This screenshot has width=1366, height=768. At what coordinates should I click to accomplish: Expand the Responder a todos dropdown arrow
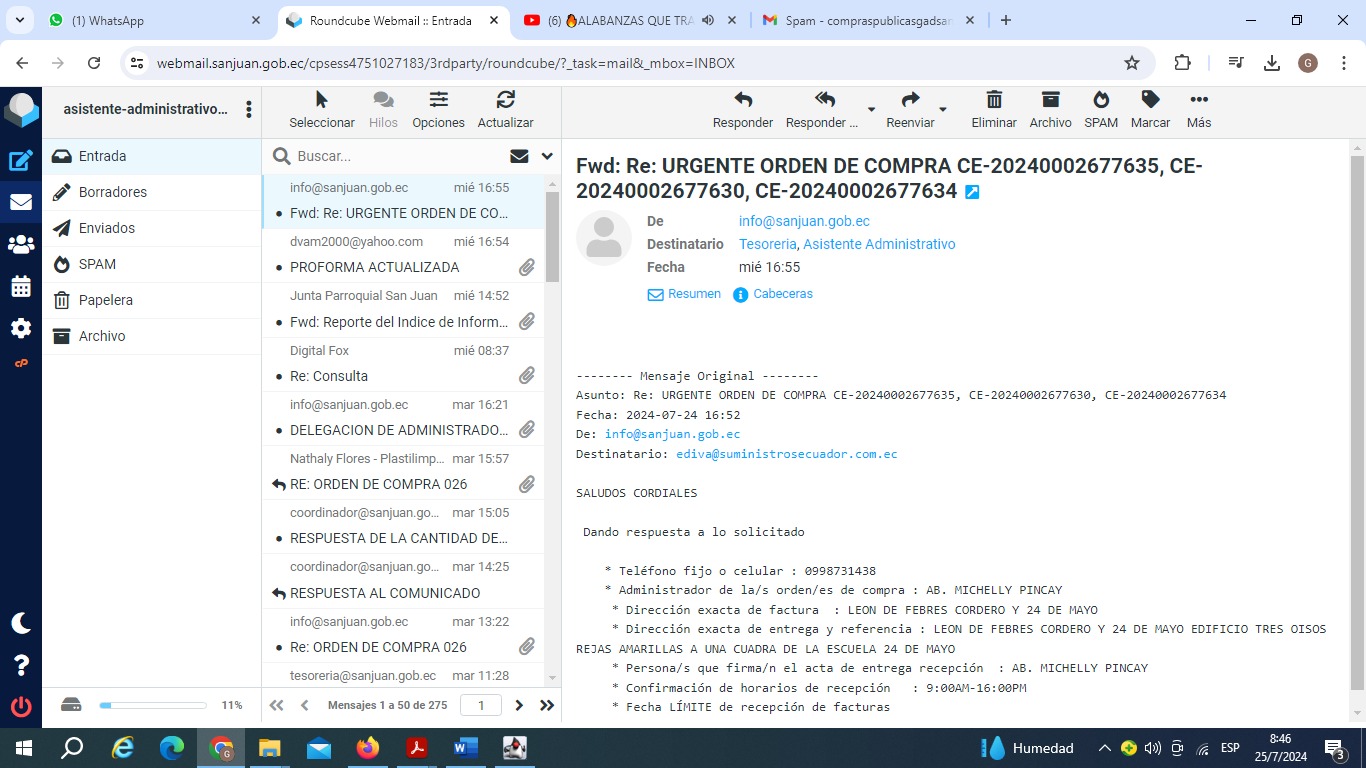[x=871, y=109]
